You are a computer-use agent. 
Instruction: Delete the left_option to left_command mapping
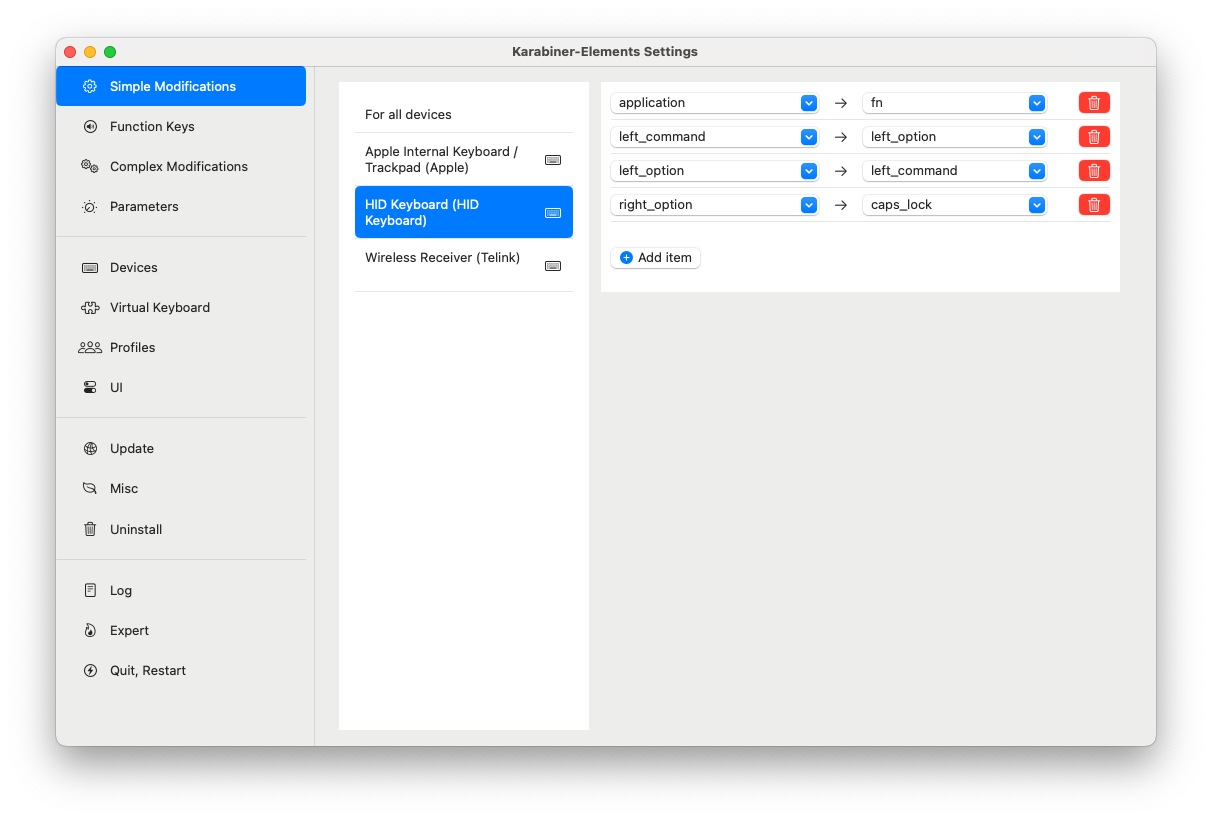click(x=1094, y=171)
